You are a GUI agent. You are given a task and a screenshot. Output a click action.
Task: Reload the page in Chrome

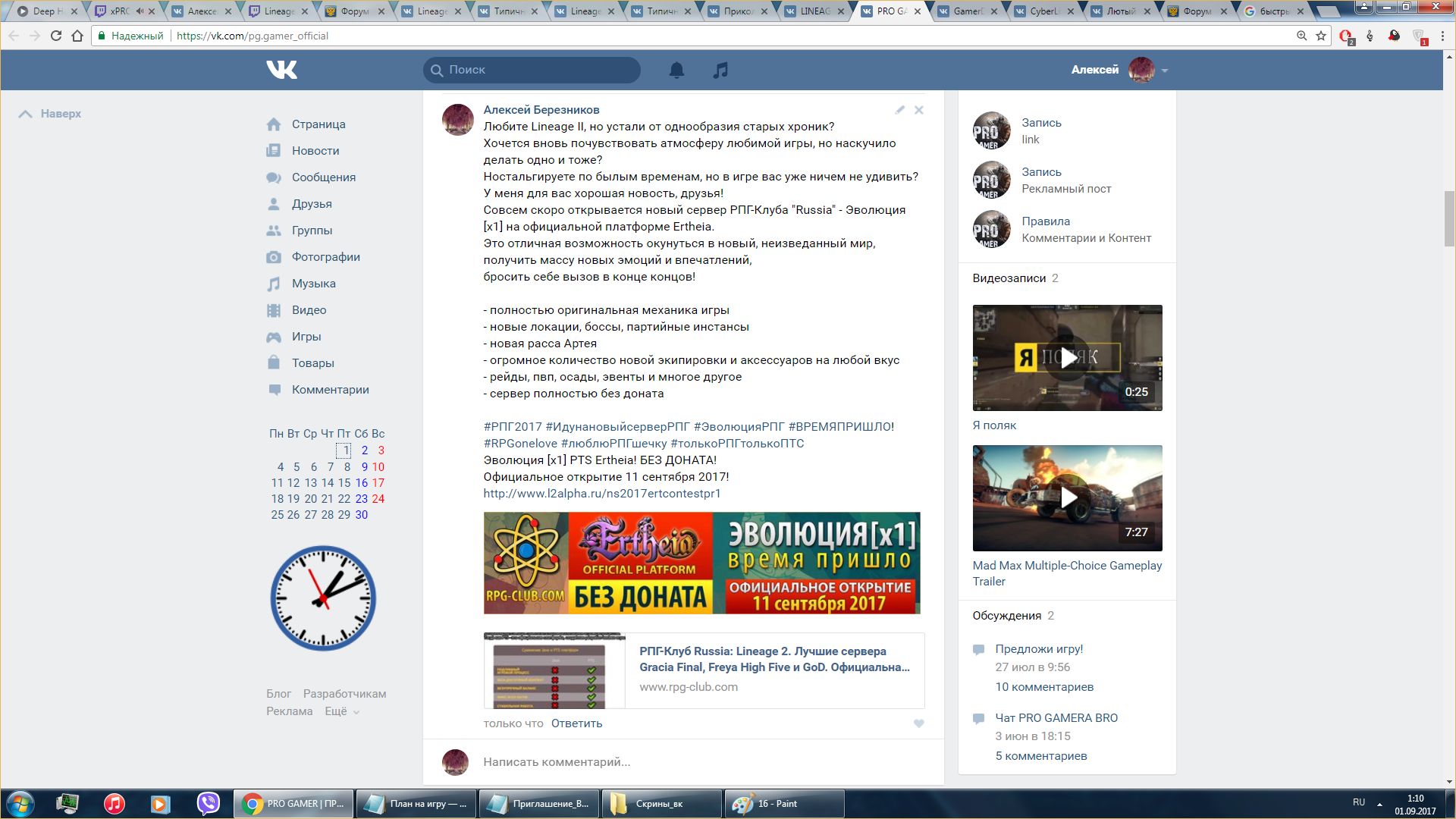coord(56,36)
